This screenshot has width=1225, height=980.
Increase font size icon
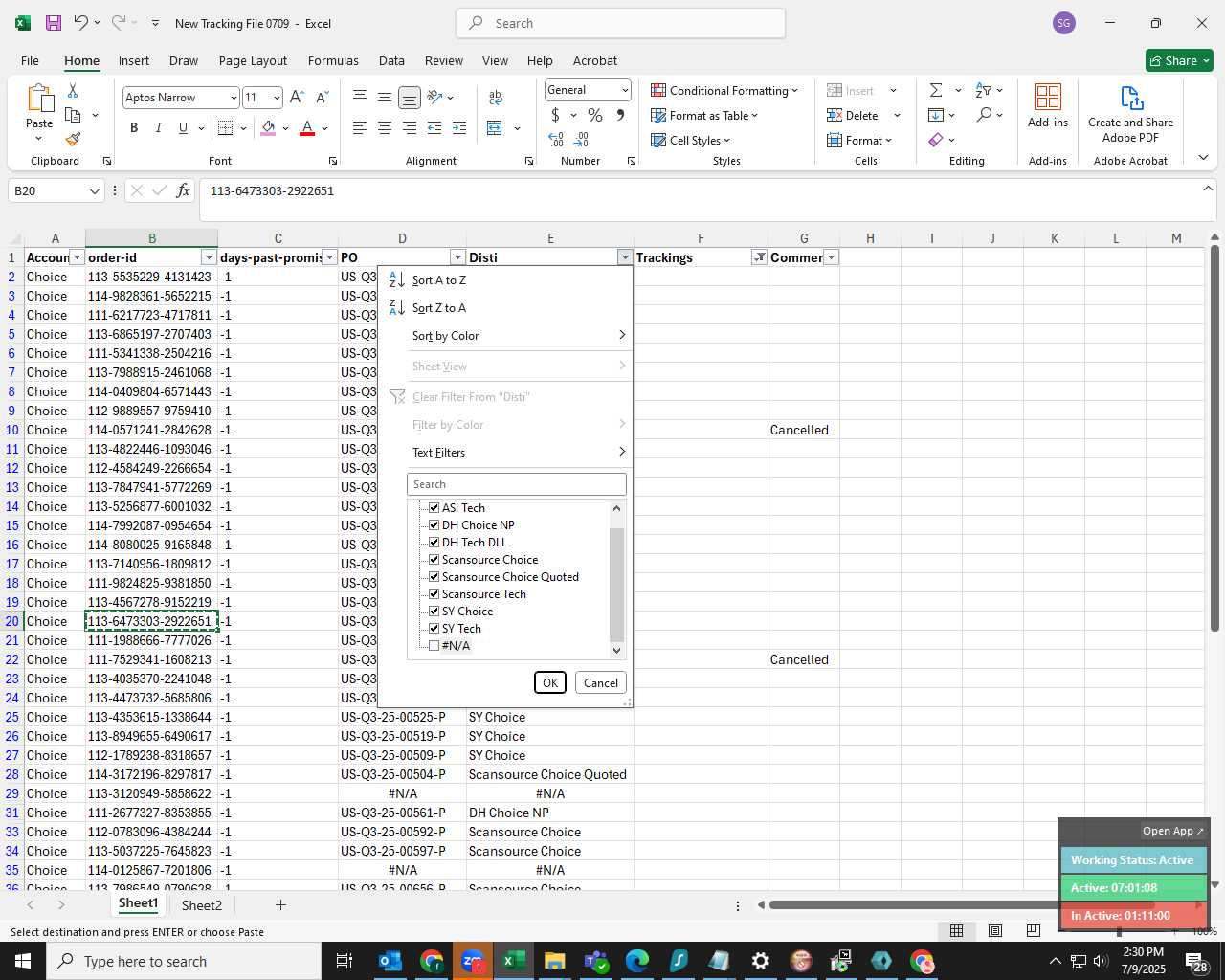coord(297,97)
